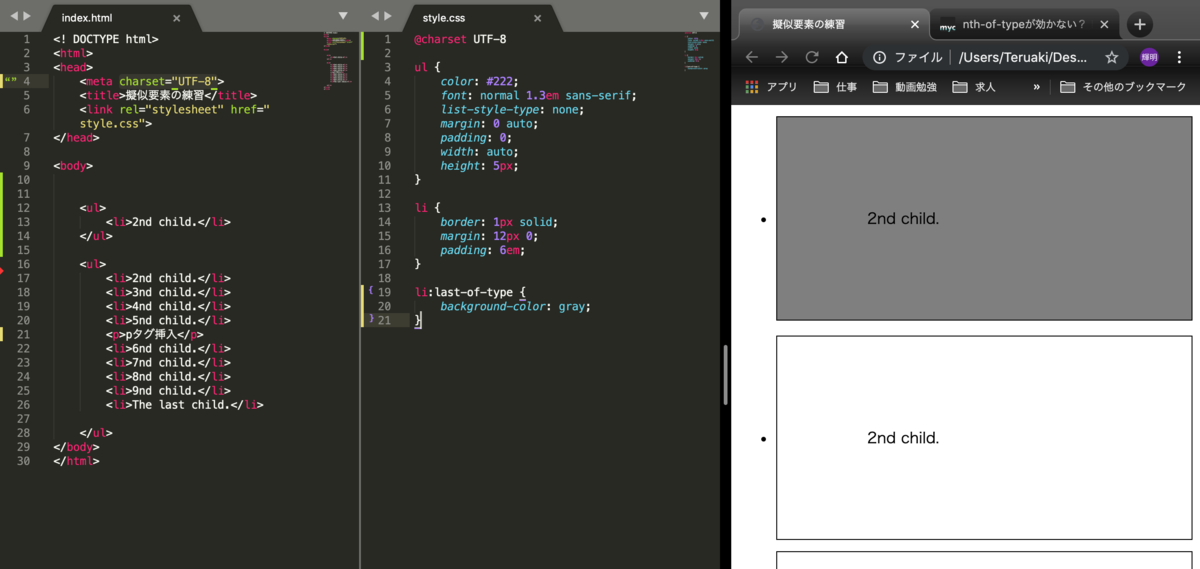Click <li>4nd child.</li> code line
1200x569 pixels.
[x=168, y=306]
